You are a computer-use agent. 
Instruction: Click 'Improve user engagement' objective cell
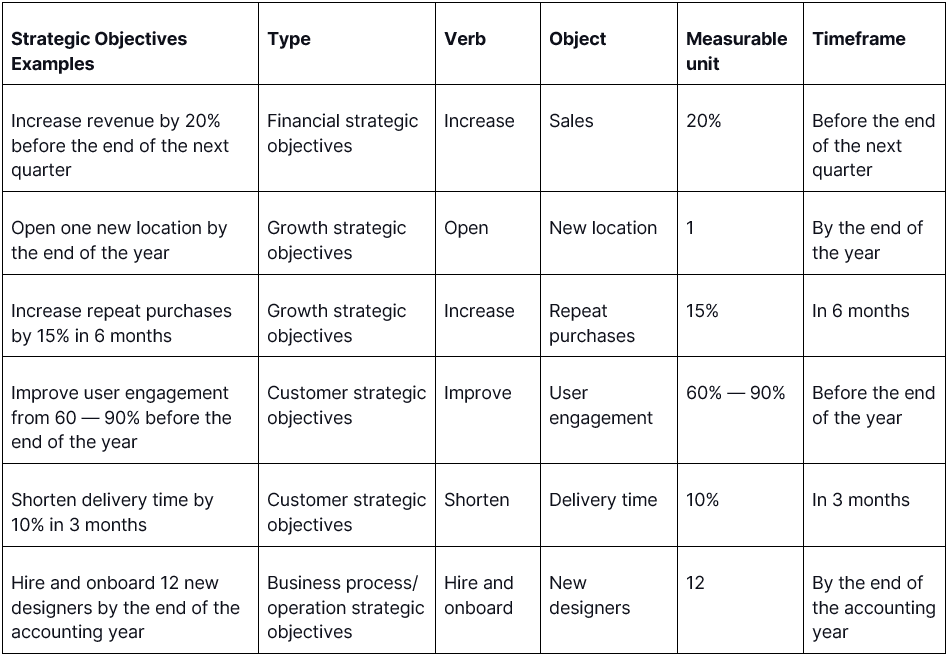pos(130,411)
